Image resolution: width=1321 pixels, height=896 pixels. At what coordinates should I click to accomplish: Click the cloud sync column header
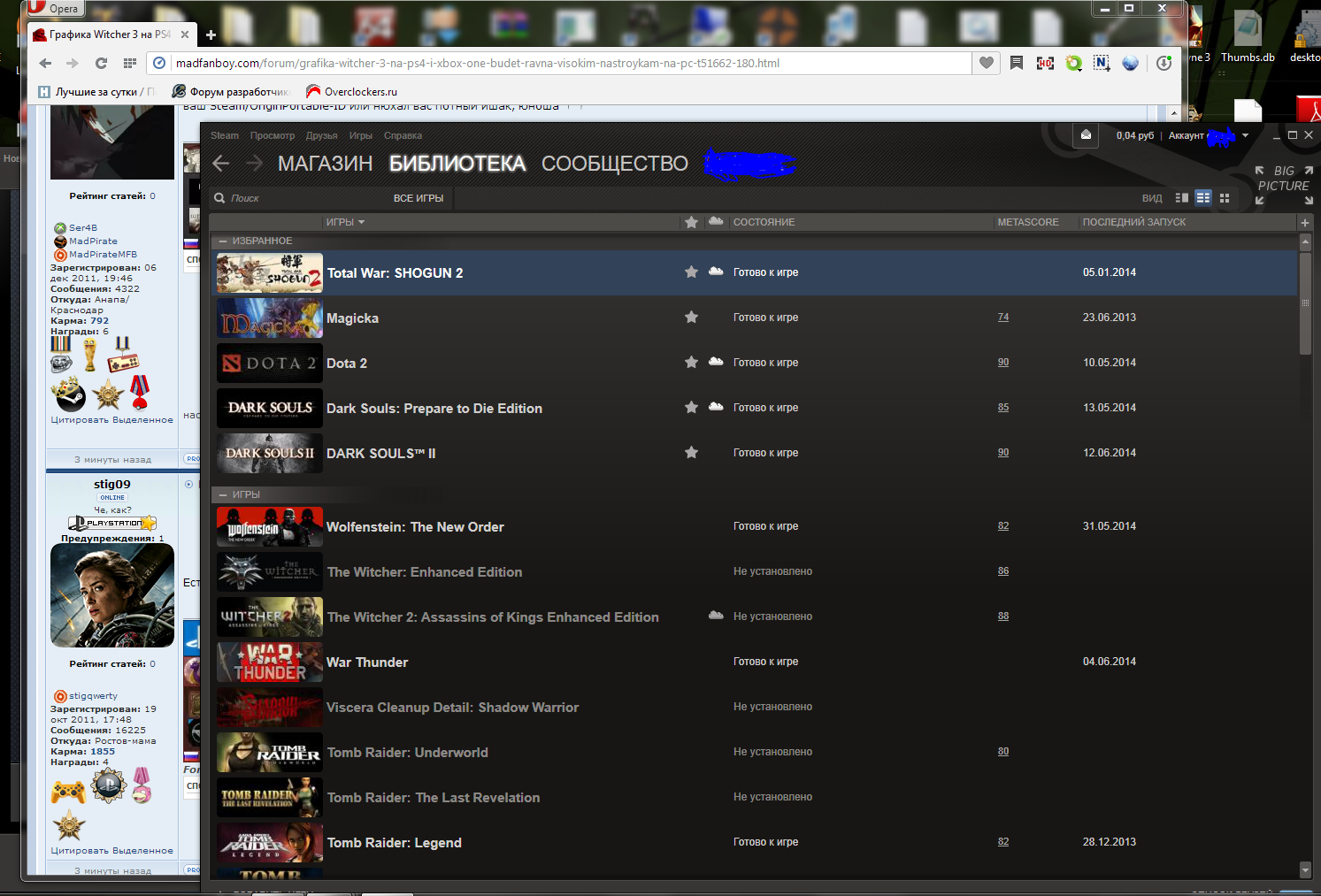tap(716, 221)
